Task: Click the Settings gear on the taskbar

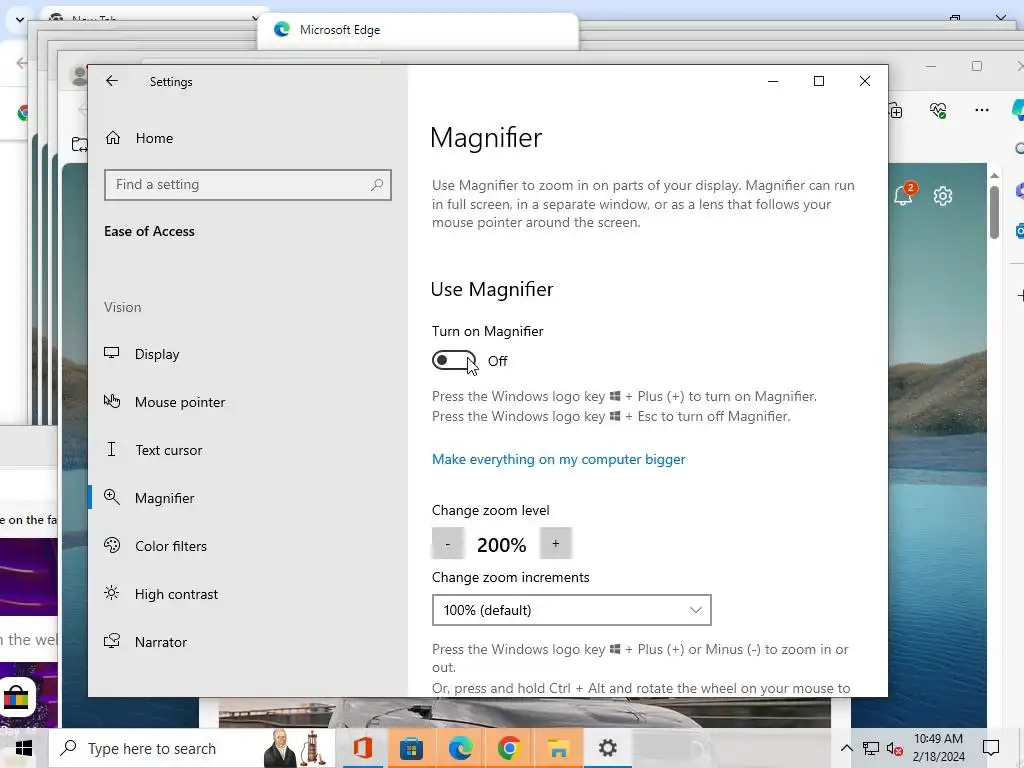Action: tap(607, 748)
